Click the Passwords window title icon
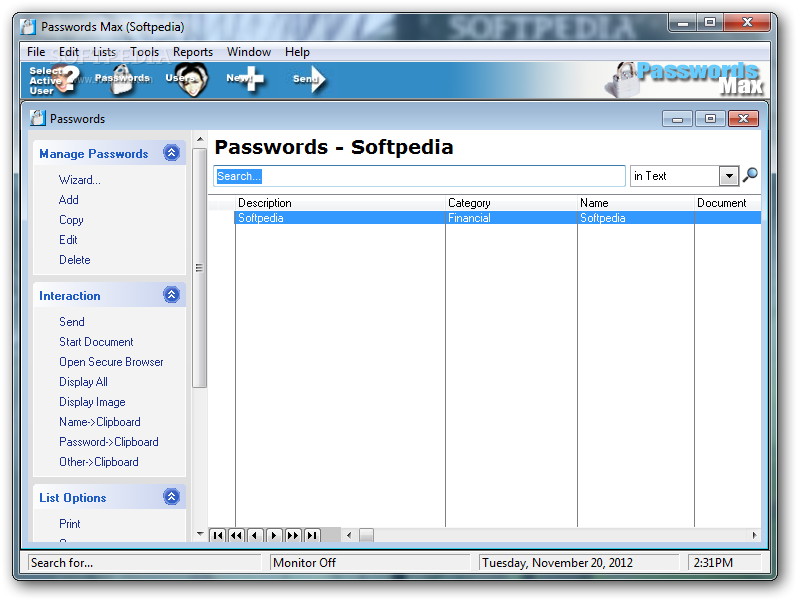The height and width of the screenshot is (601, 798). (x=38, y=118)
